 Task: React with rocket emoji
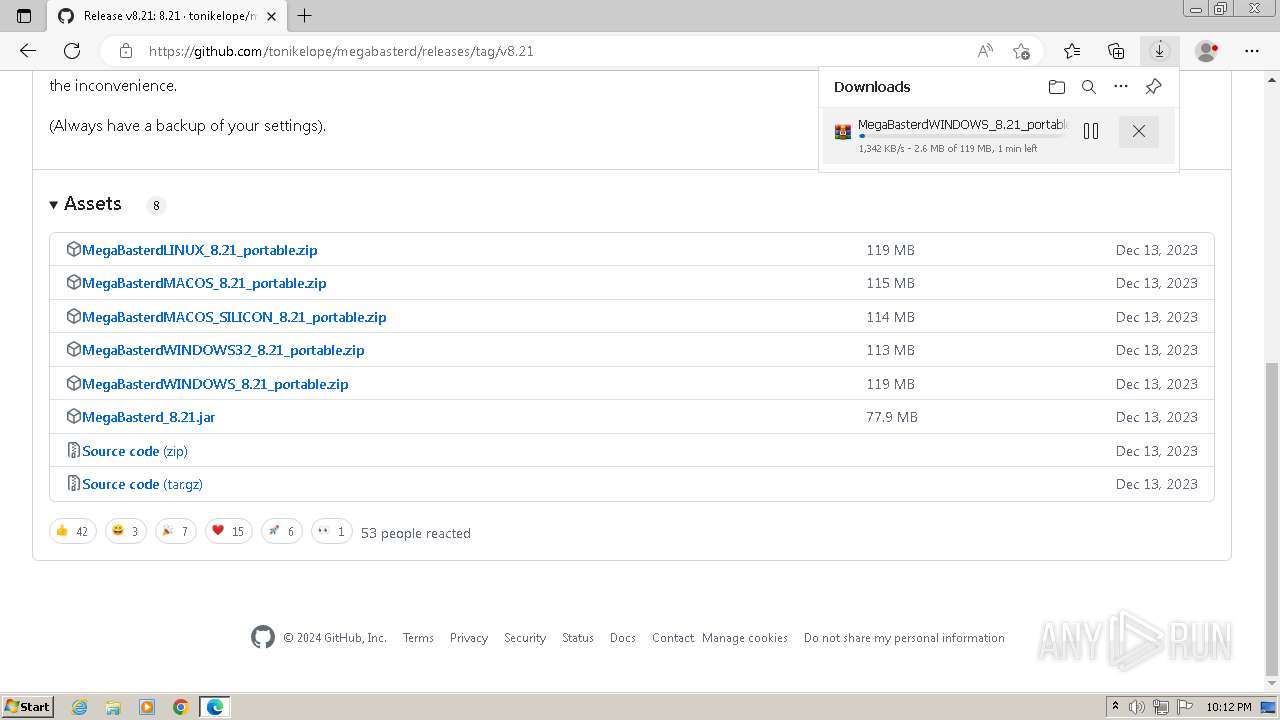(281, 531)
